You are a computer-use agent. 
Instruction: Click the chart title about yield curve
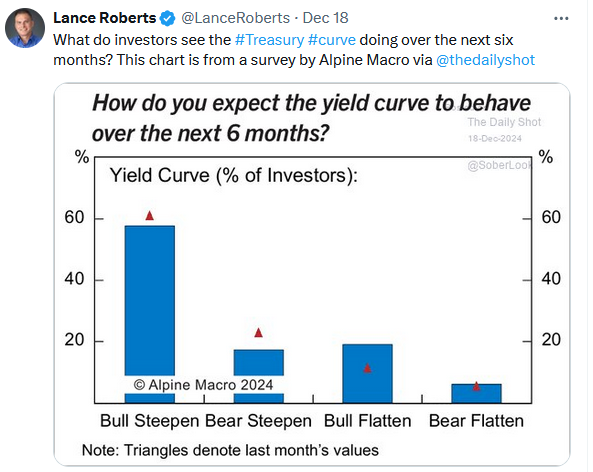coord(311,118)
